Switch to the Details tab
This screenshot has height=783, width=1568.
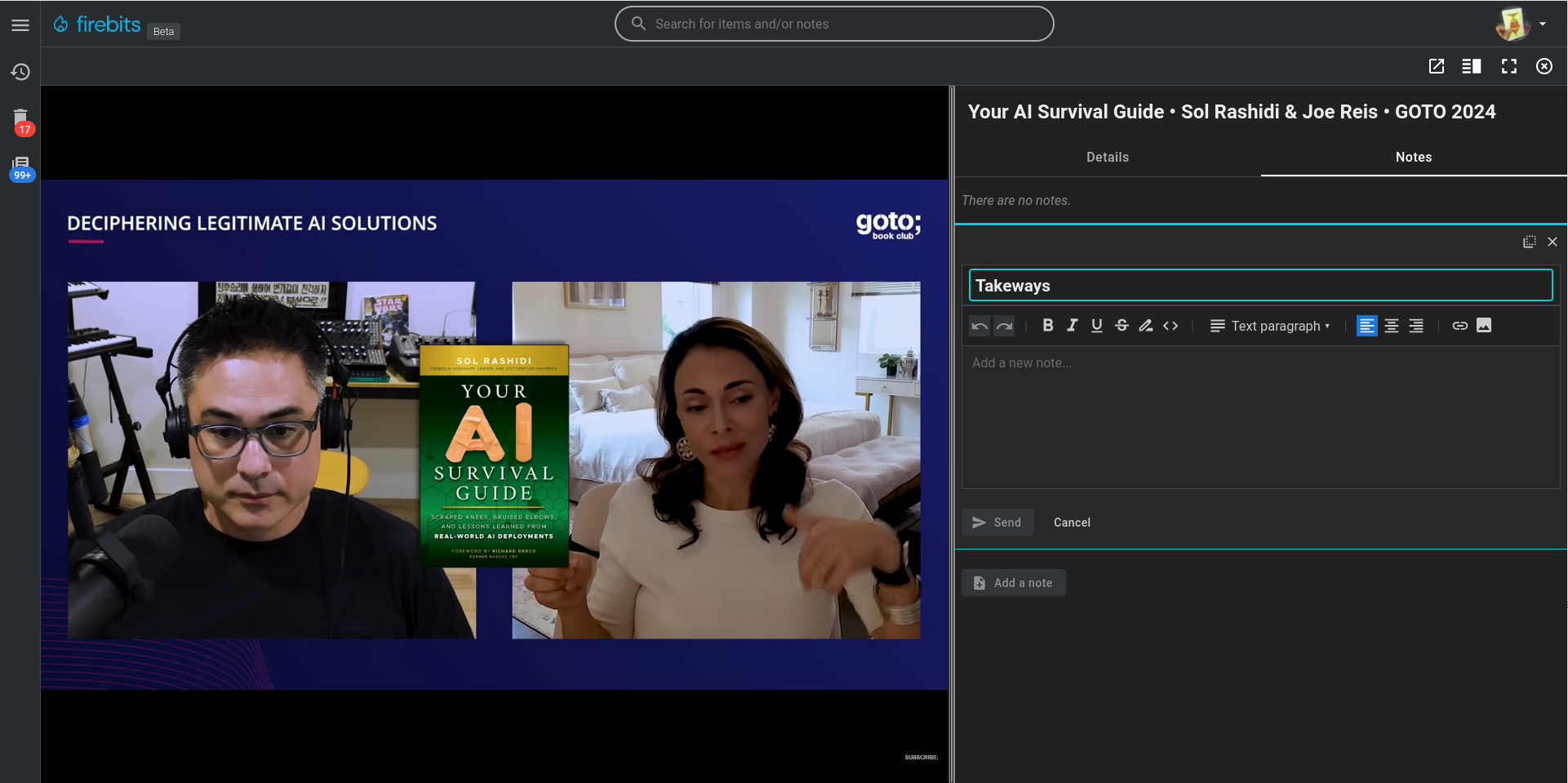[x=1108, y=157]
